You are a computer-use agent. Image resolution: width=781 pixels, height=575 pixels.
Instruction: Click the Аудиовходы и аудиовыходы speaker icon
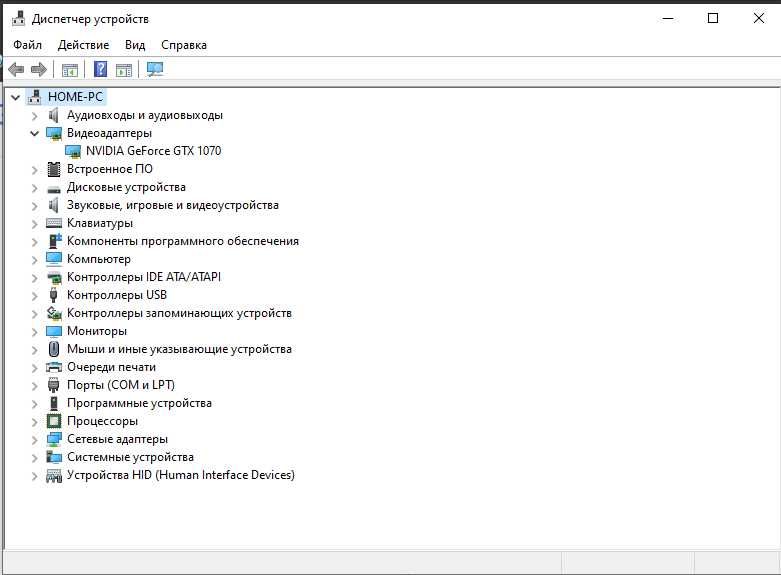tap(53, 115)
